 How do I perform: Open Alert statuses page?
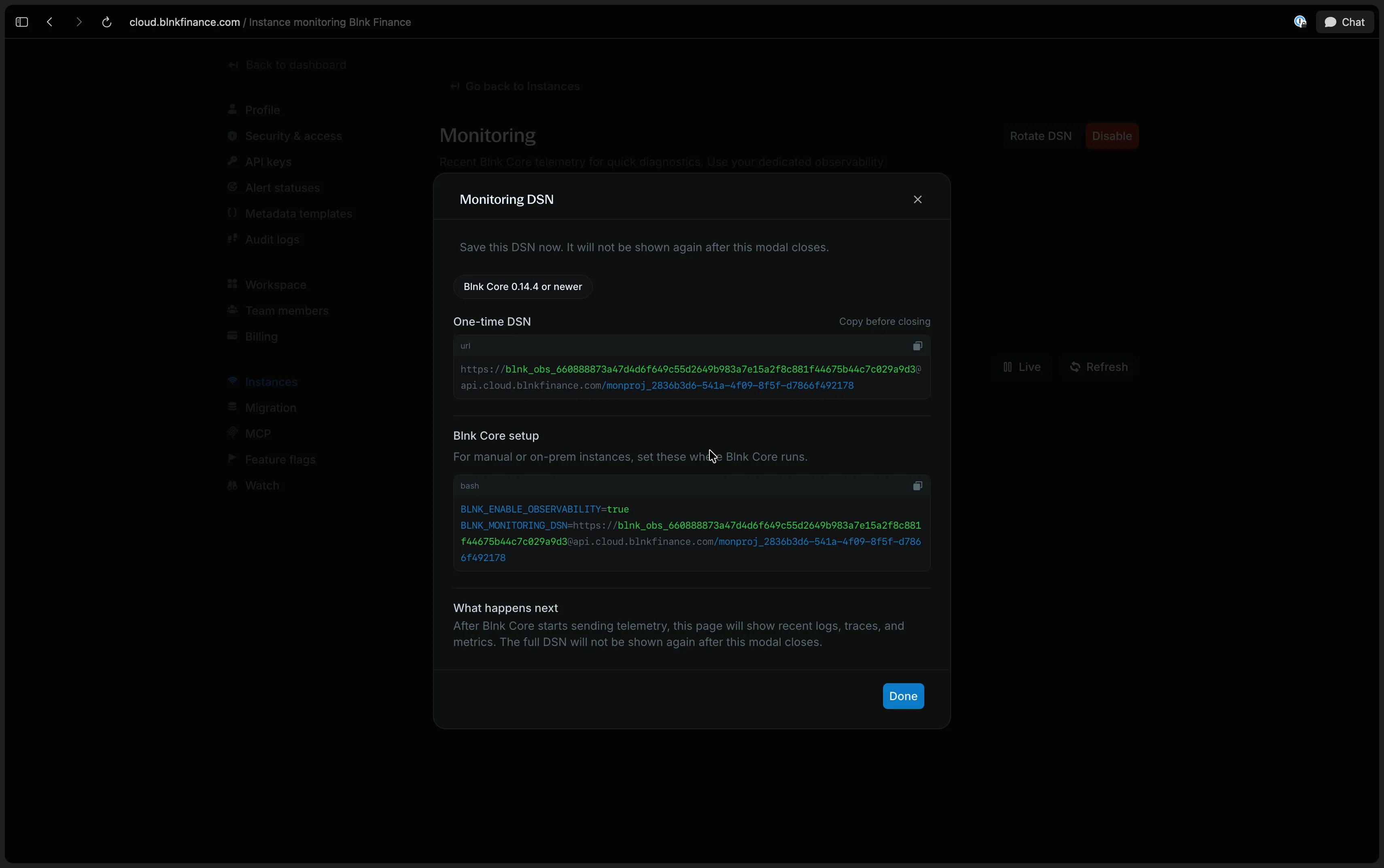[x=282, y=188]
